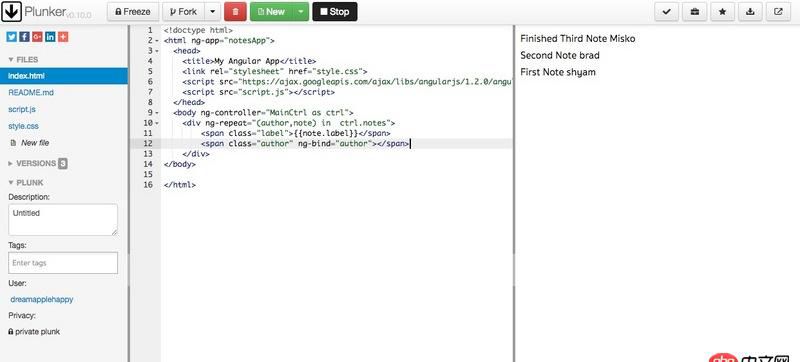
Task: Click the Freeze button
Action: tap(133, 12)
